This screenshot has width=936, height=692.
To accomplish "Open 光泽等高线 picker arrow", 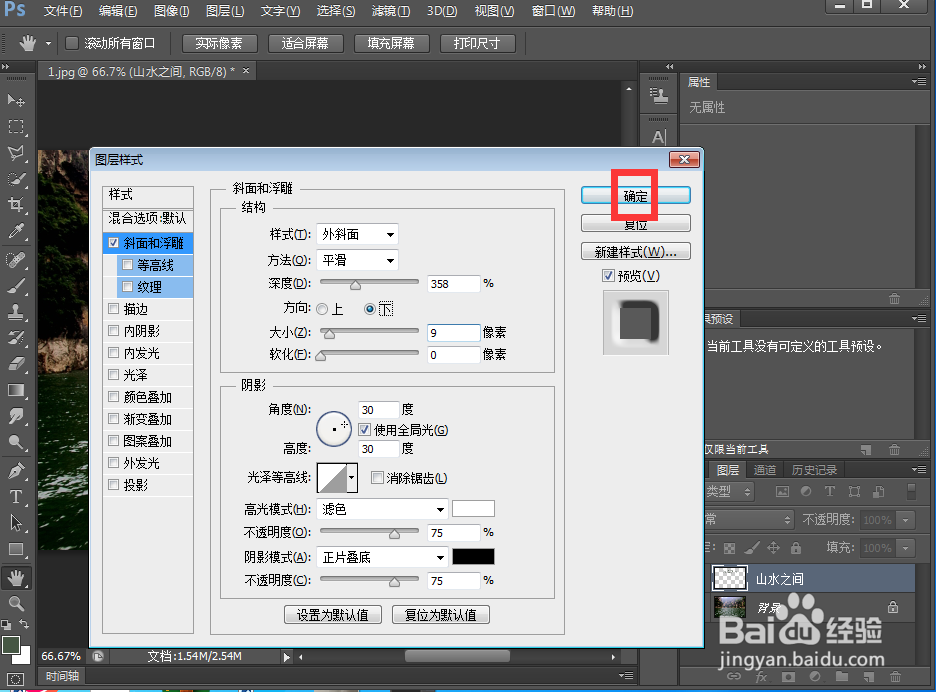I will [352, 478].
